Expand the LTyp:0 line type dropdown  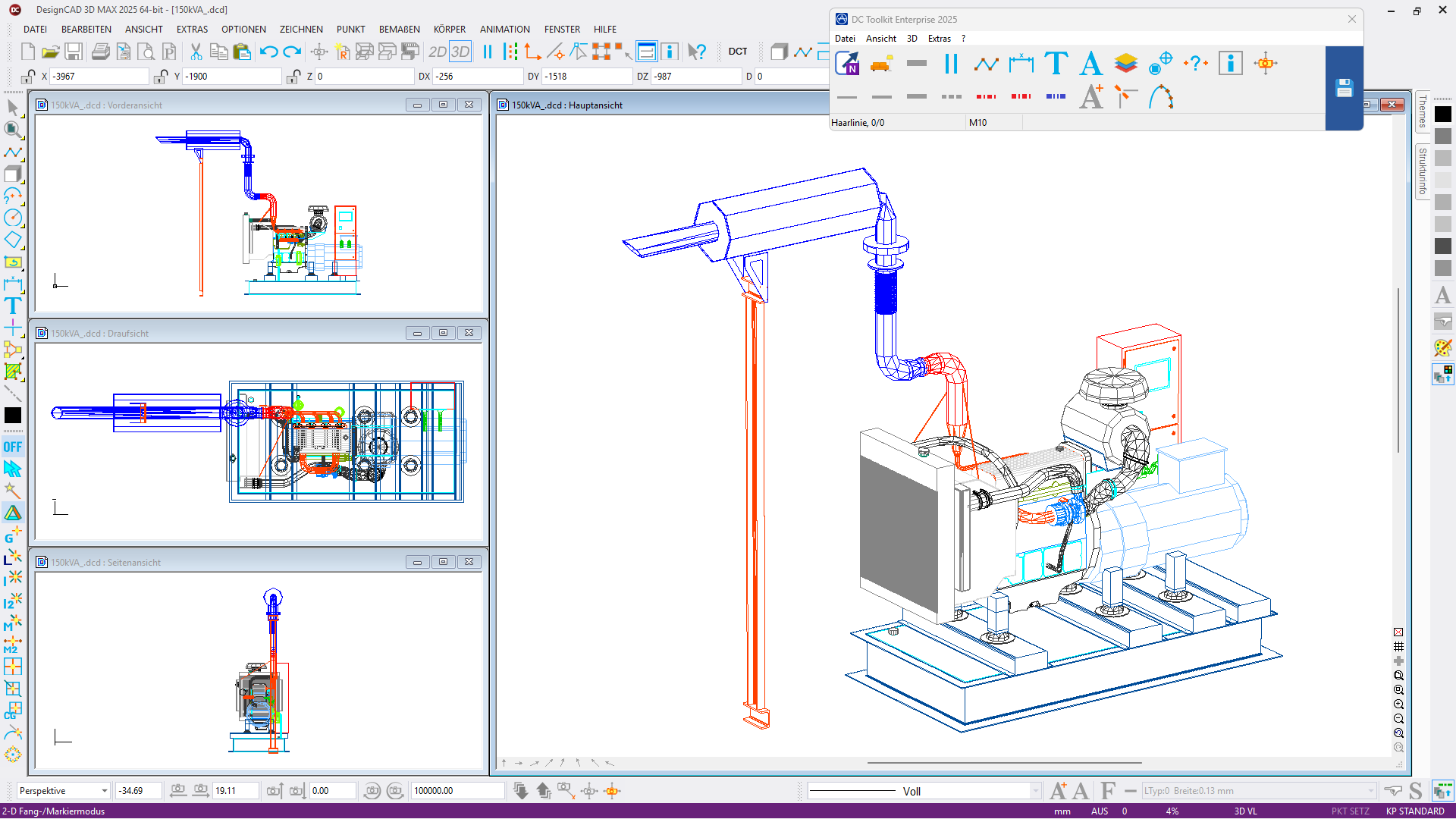[1370, 791]
